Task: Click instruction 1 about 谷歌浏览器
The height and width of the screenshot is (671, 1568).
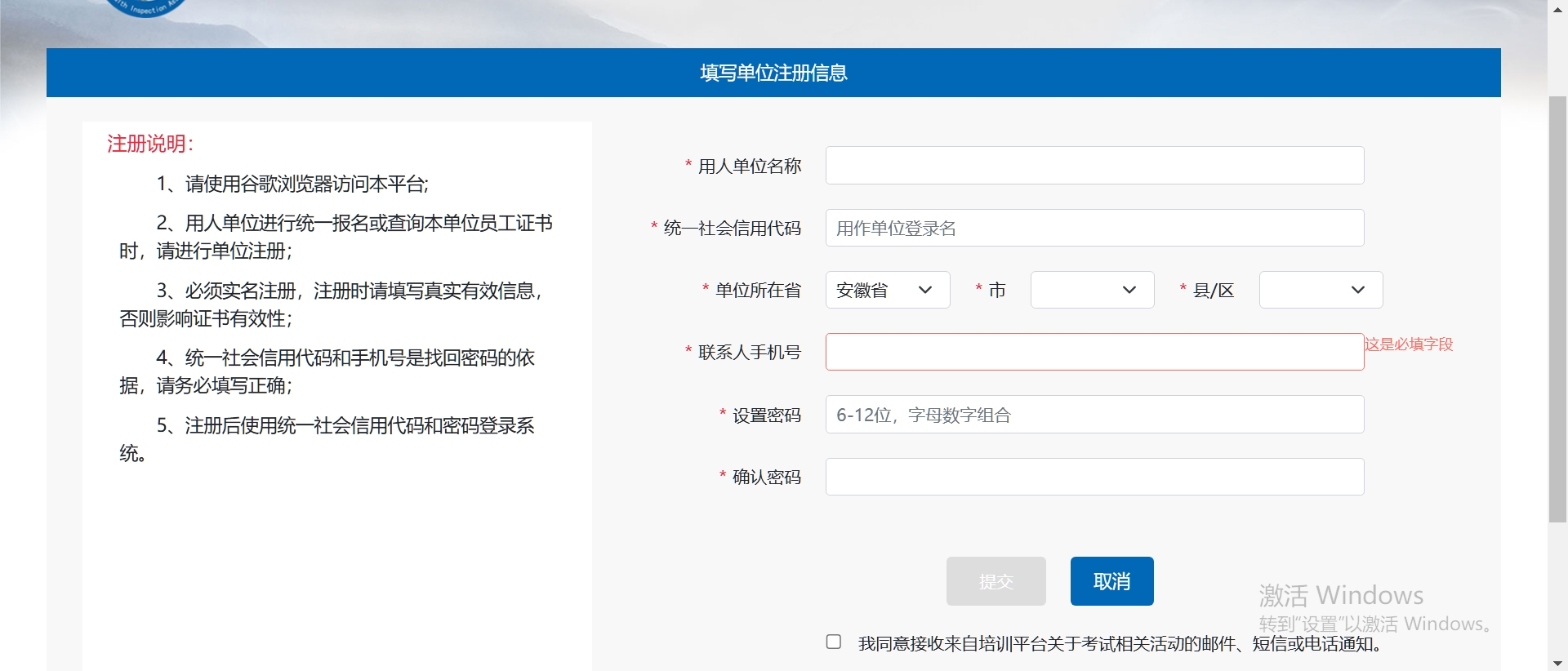Action: coord(292,184)
